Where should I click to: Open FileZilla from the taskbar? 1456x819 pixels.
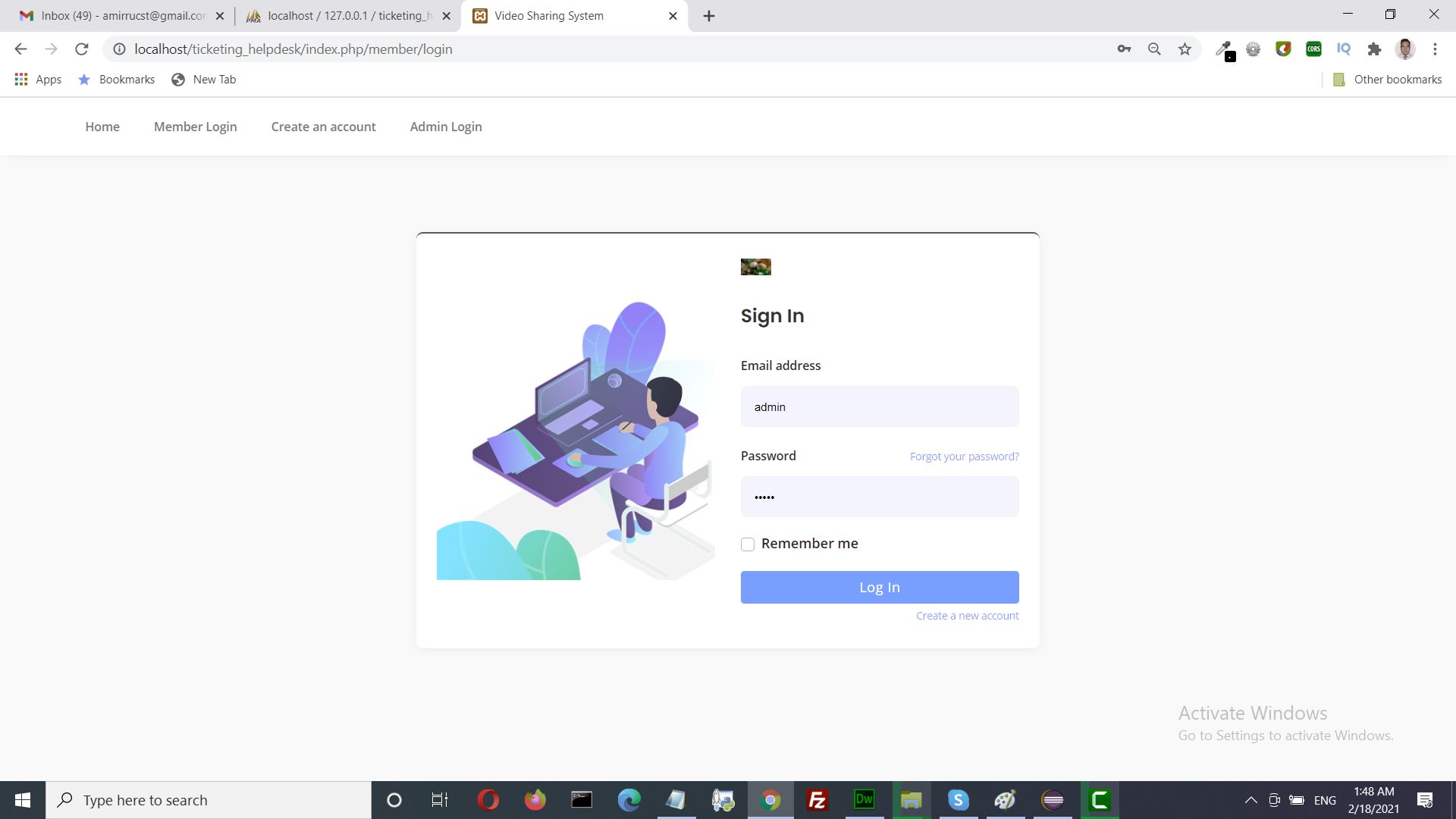tap(817, 800)
